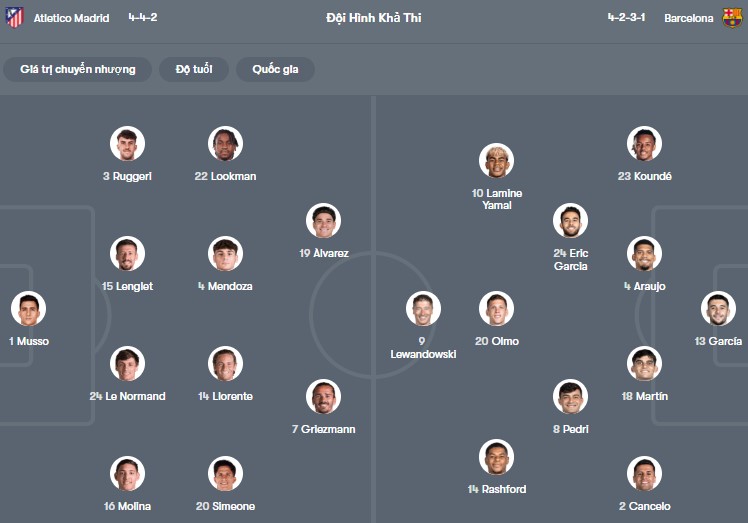Click the Atletico Madrid team name

[x=71, y=18]
